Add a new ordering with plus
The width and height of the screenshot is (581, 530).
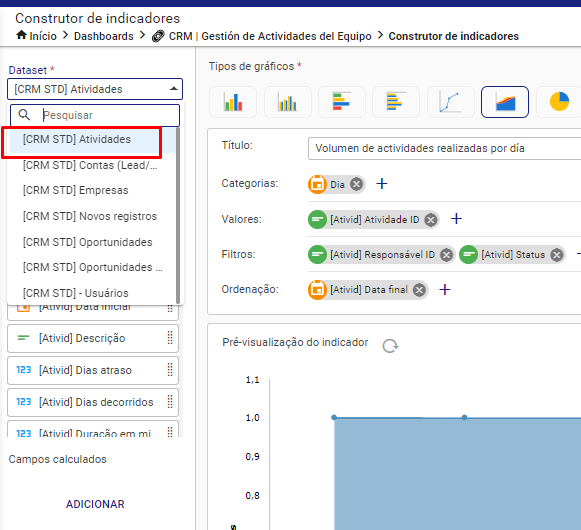445,289
